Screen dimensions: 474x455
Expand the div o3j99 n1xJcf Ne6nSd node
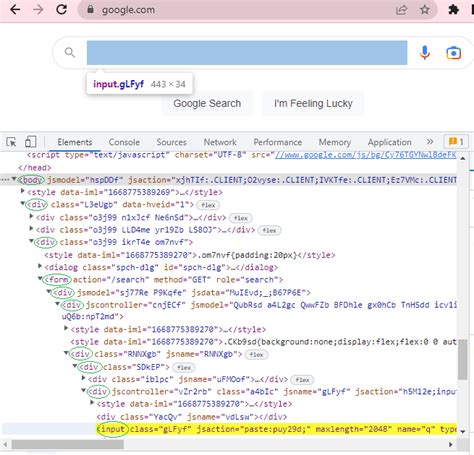(31, 216)
